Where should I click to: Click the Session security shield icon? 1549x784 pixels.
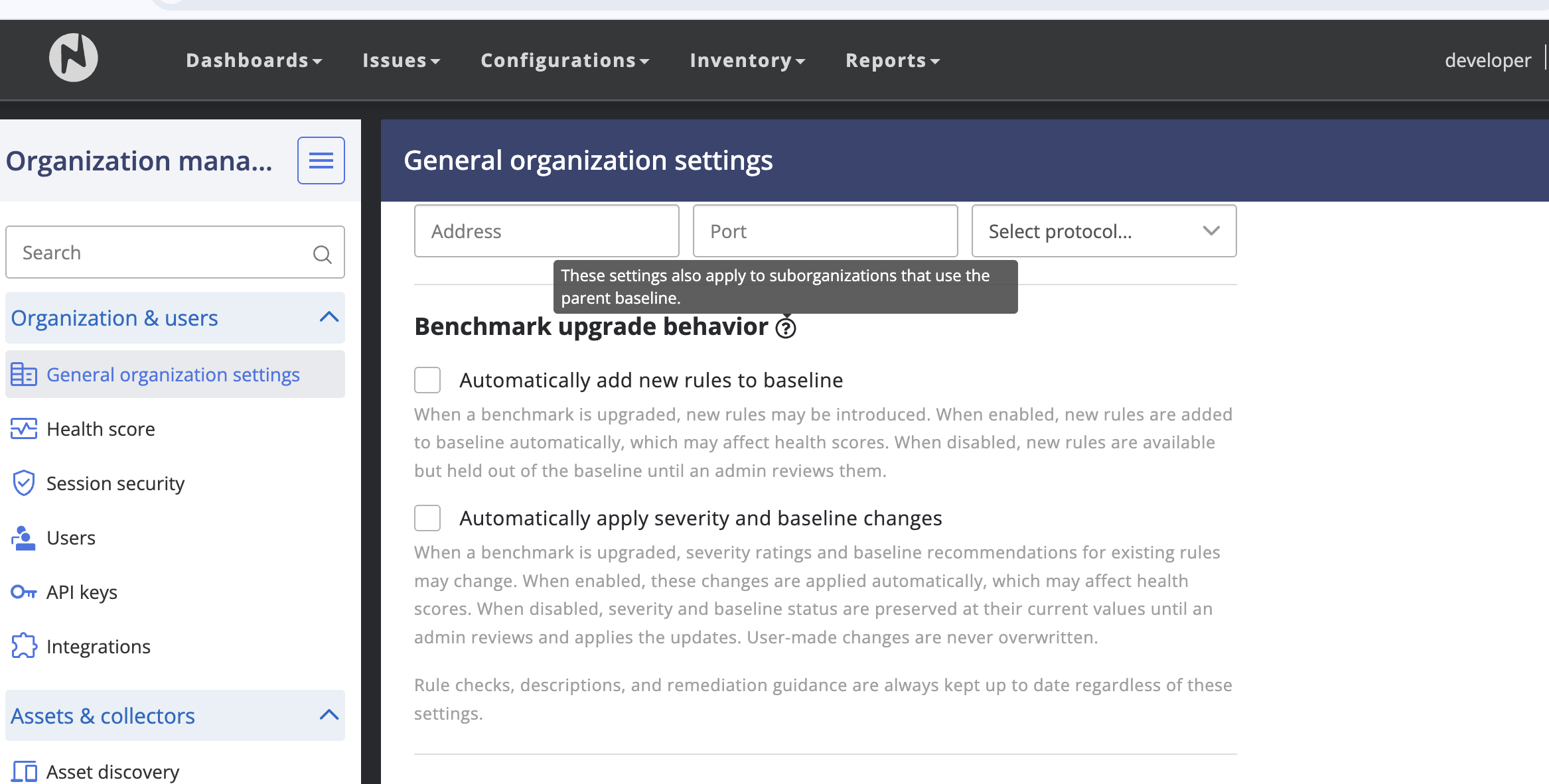click(x=24, y=484)
